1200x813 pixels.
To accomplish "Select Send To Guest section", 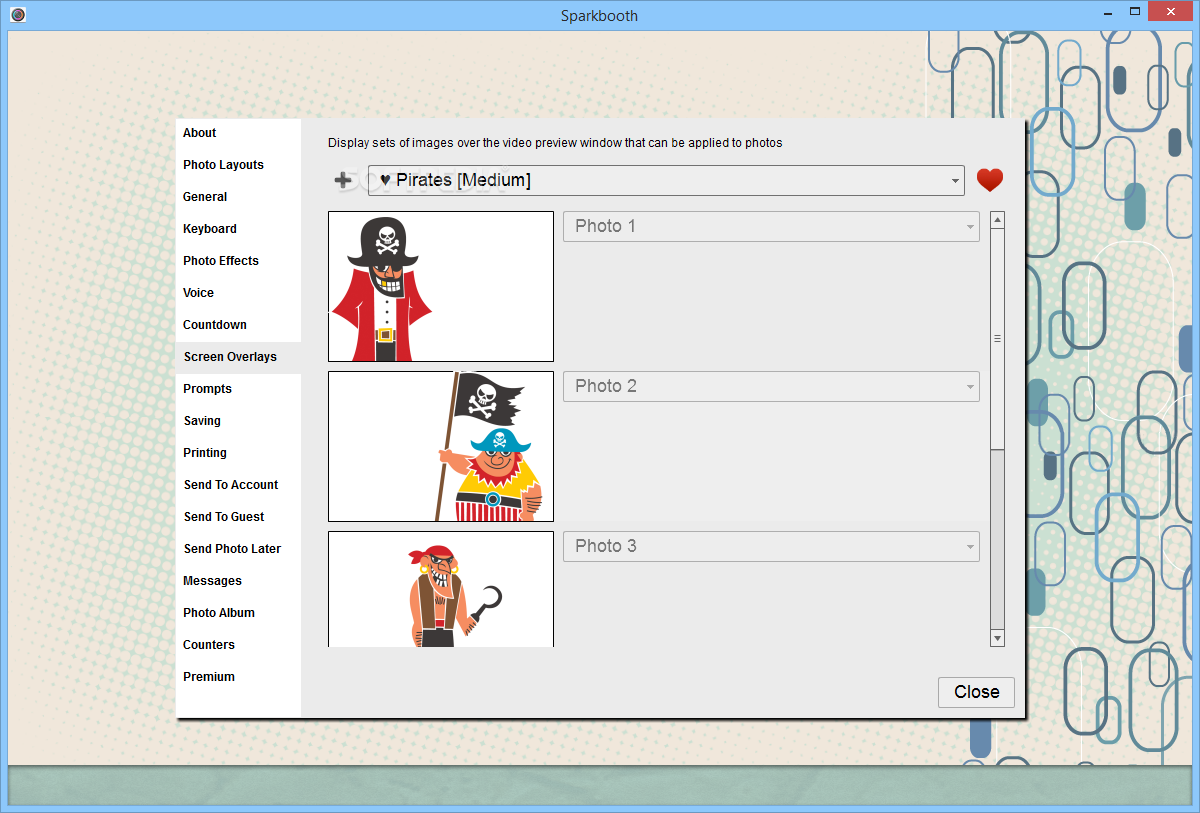I will tap(238, 517).
